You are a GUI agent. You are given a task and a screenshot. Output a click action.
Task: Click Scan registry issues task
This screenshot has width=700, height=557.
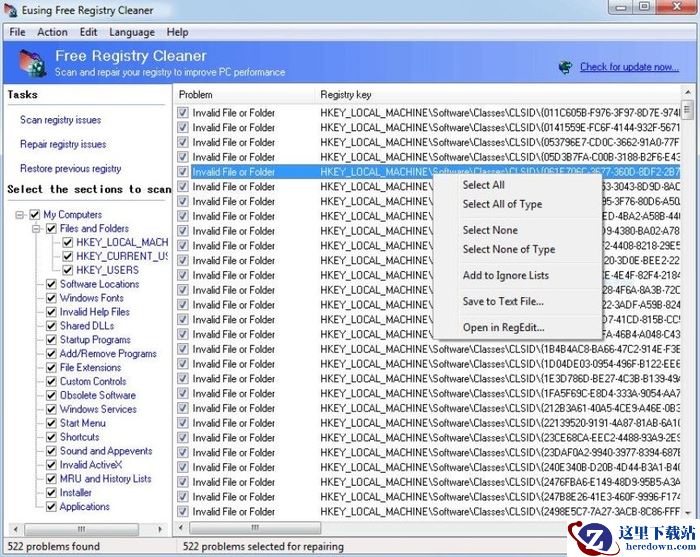60,120
